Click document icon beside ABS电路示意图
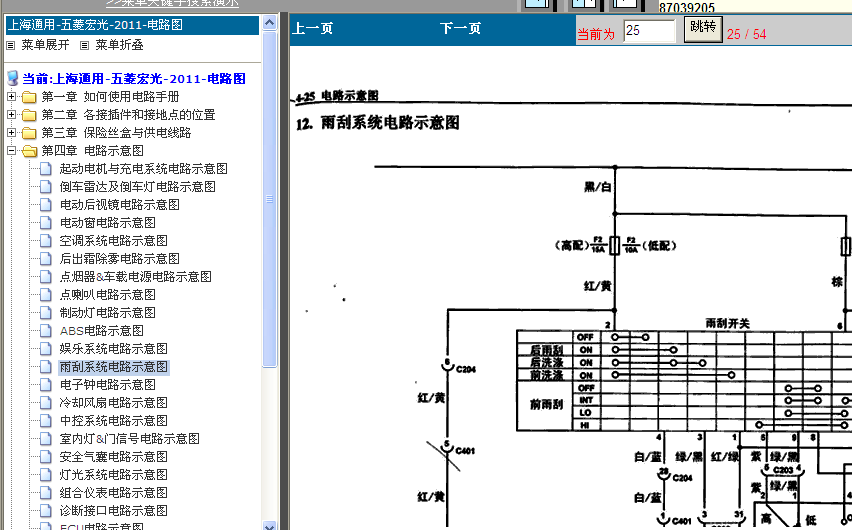Viewport: 852px width, 530px height. click(46, 330)
